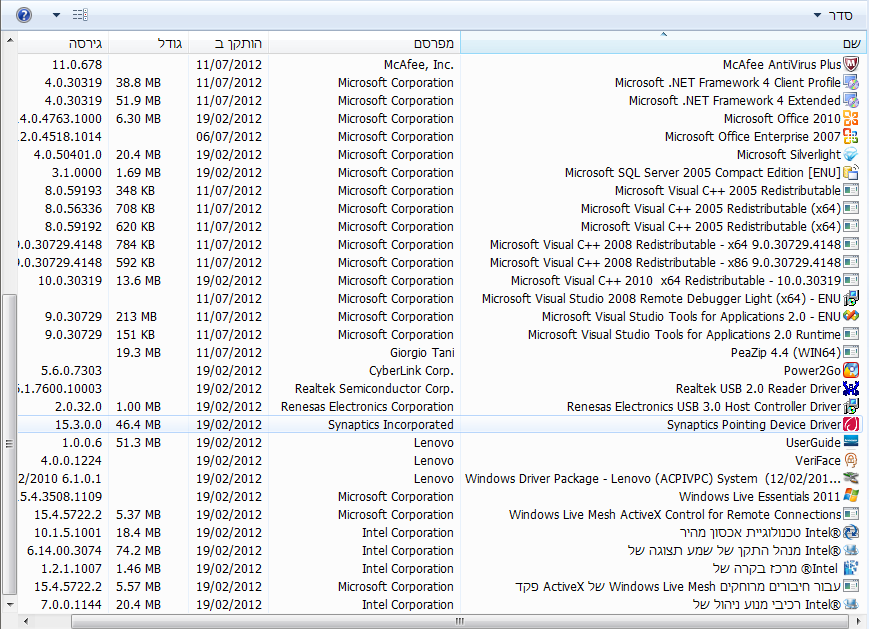869x629 pixels.
Task: Click the Synaptics Pointing Device Driver icon
Action: point(851,425)
